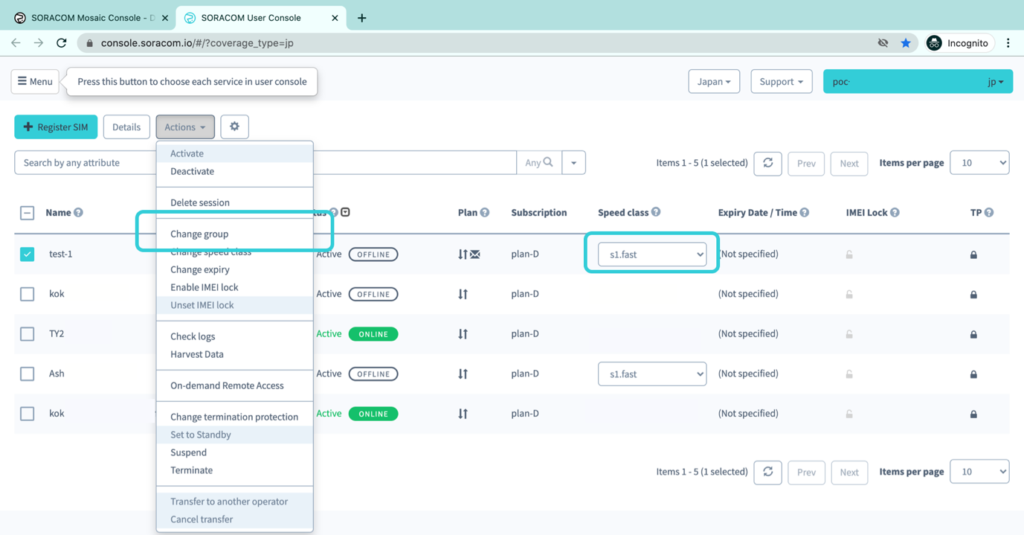Open Ash row speed class dropdown
1024x535 pixels.
(x=652, y=374)
